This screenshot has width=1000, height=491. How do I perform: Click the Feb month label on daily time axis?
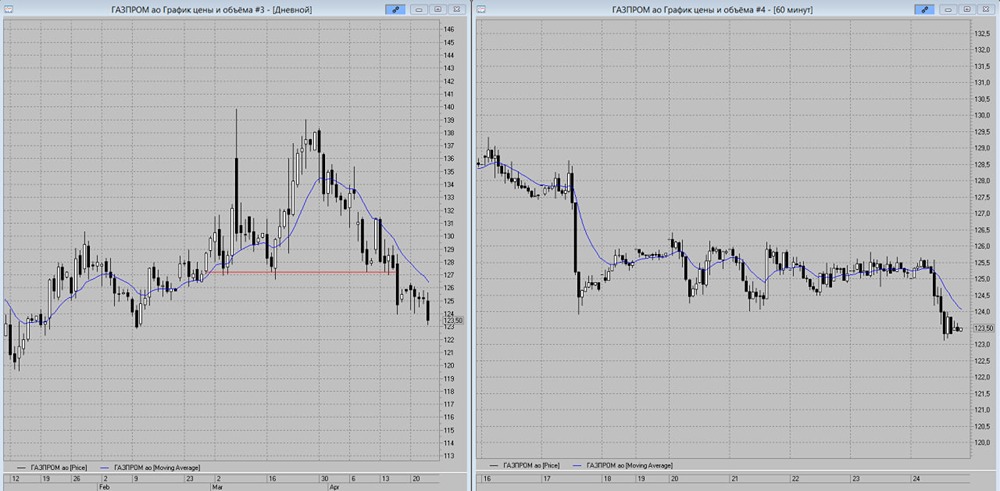coord(103,486)
